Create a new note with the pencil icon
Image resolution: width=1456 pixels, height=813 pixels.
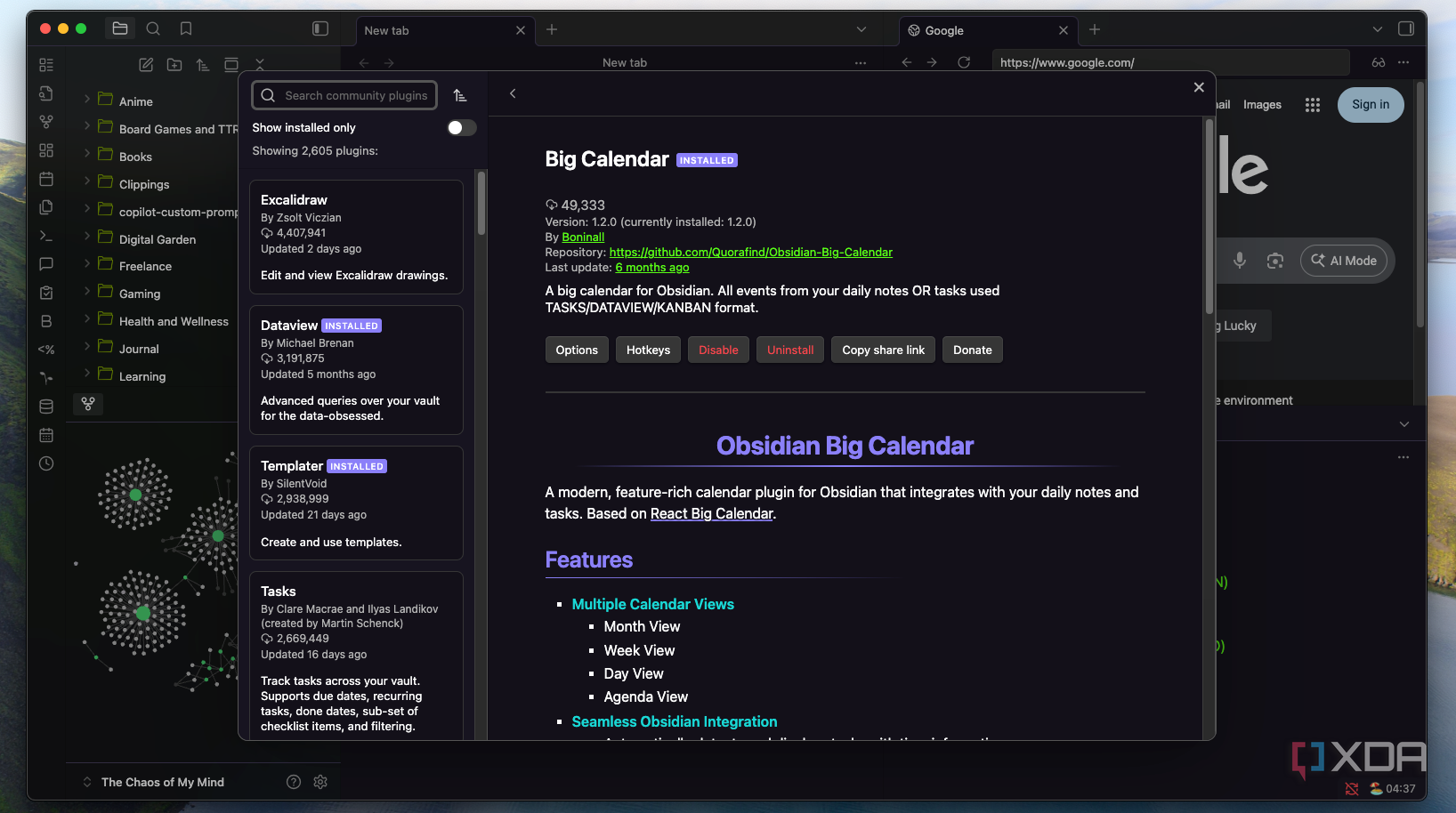tap(146, 64)
